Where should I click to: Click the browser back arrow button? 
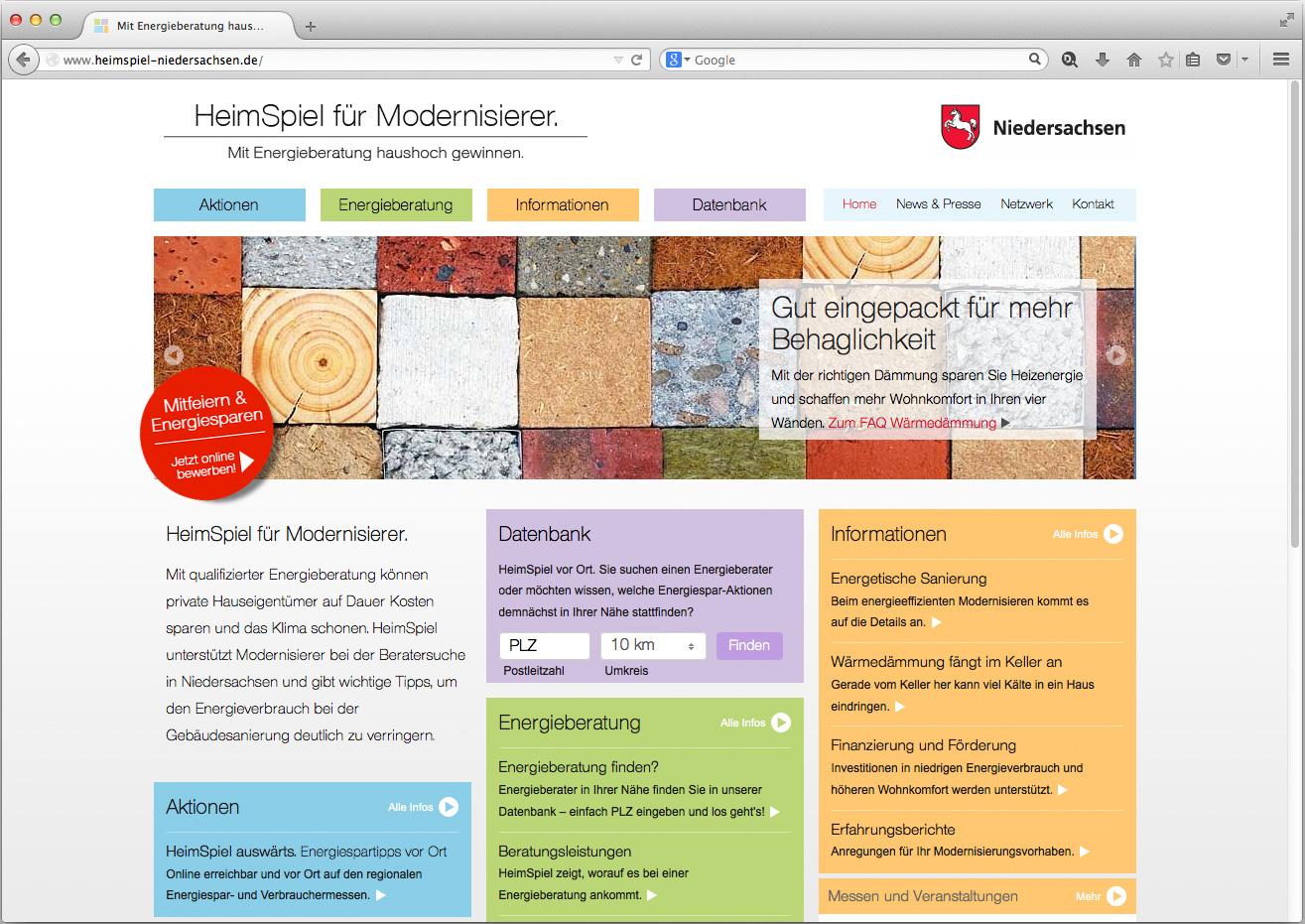point(23,60)
